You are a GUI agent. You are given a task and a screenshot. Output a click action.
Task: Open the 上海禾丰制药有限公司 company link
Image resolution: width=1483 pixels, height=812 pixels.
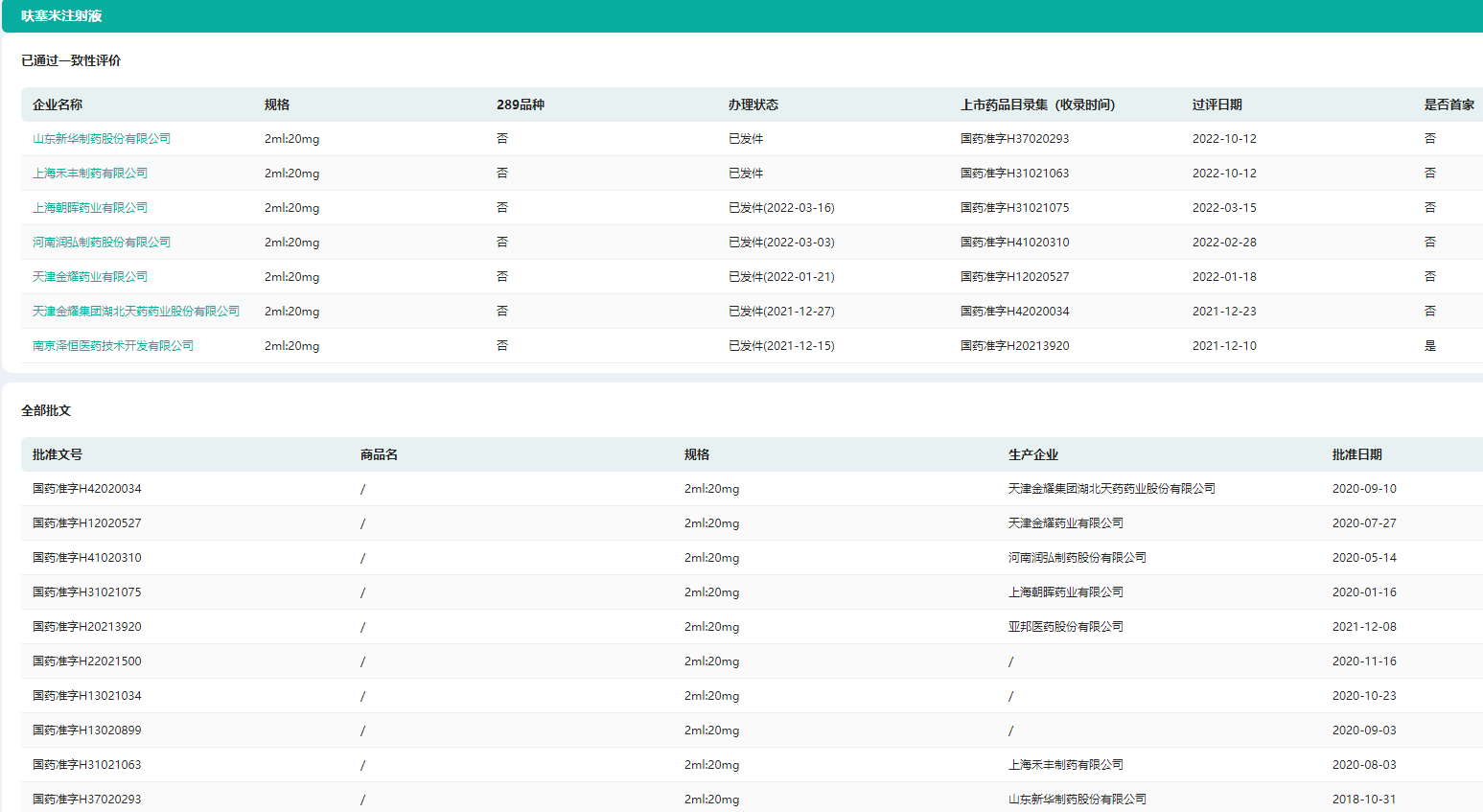click(x=90, y=174)
